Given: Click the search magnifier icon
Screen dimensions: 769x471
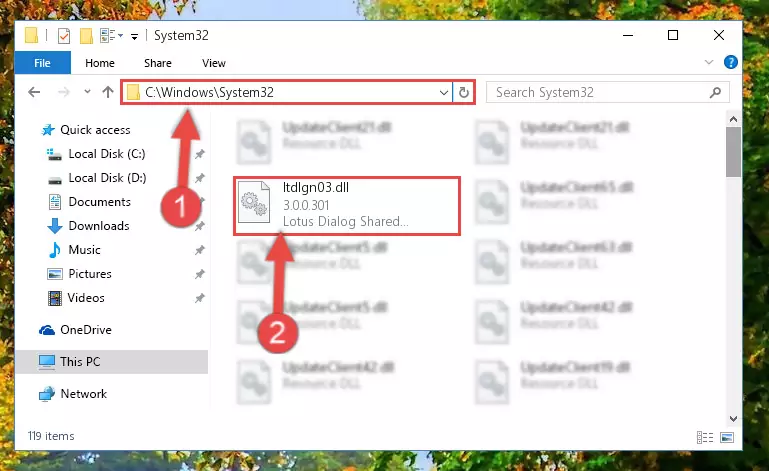Looking at the screenshot, I should click(x=715, y=92).
